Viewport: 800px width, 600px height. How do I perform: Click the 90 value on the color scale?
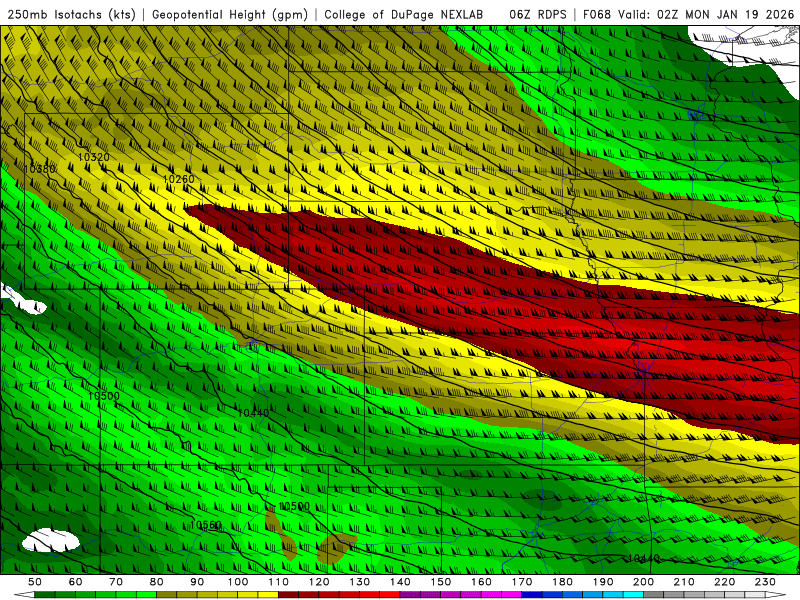[197, 582]
